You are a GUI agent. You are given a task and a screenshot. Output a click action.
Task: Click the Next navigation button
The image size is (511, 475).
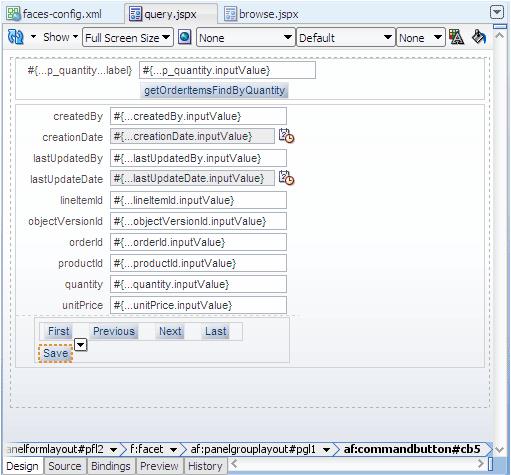(170, 331)
